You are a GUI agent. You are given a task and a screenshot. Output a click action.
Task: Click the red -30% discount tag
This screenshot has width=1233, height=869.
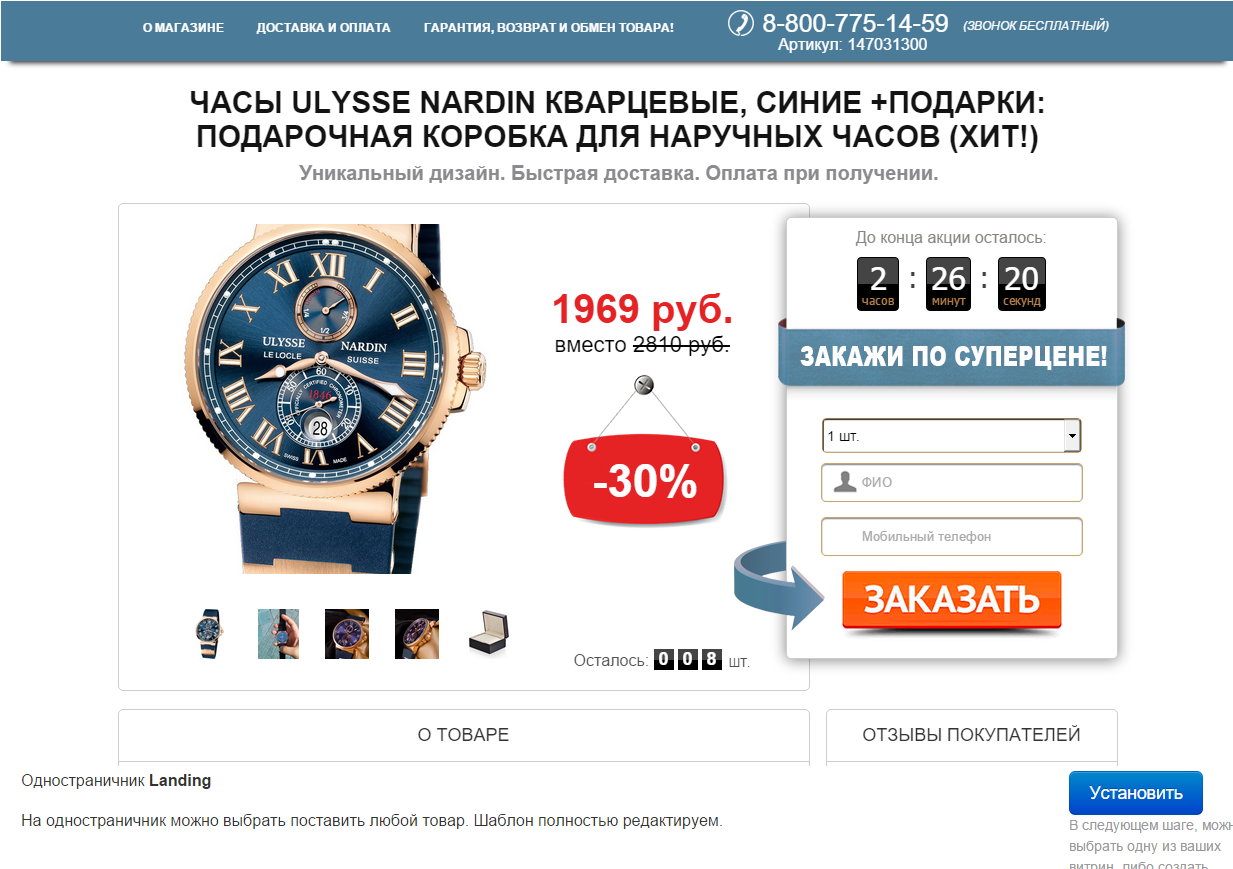coord(644,481)
